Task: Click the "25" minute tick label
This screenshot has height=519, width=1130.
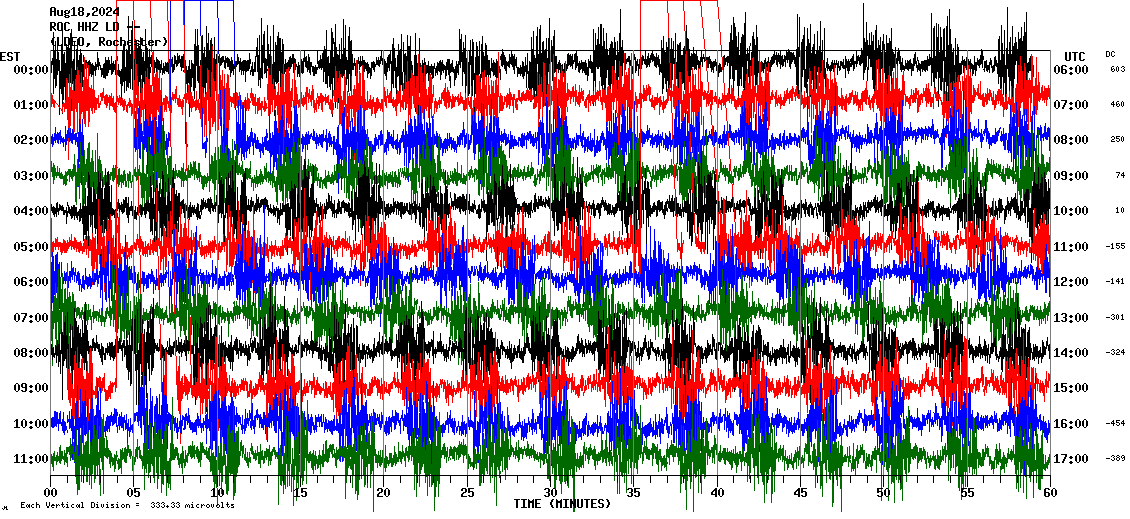Action: (467, 493)
